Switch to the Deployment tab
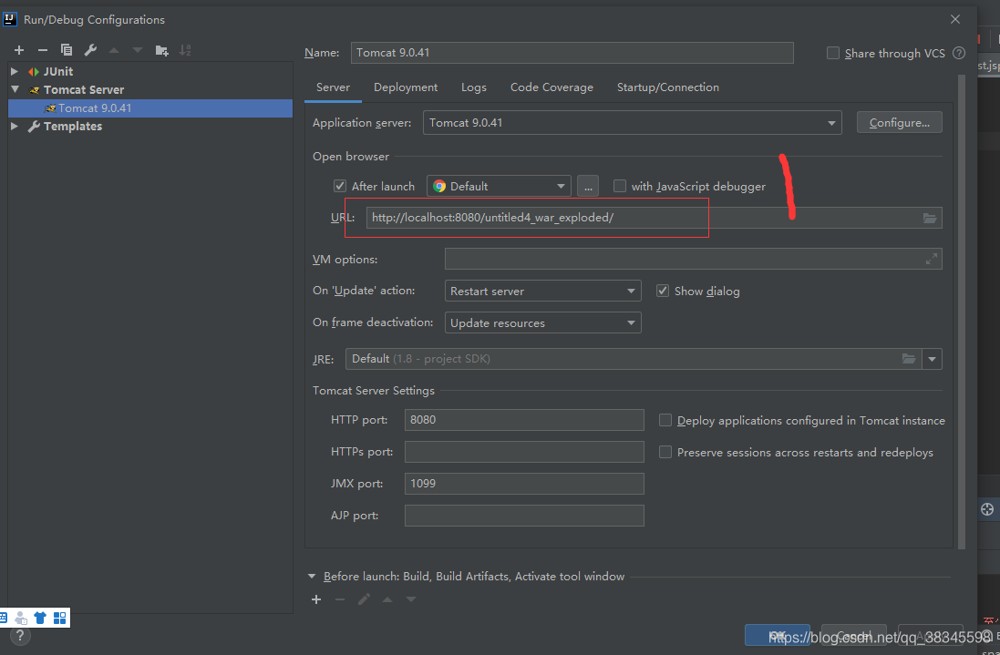This screenshot has width=1000, height=655. point(406,87)
